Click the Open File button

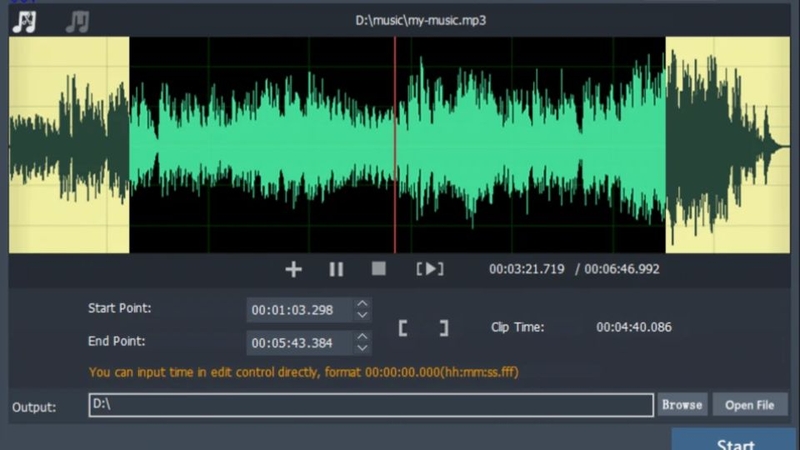pos(749,405)
